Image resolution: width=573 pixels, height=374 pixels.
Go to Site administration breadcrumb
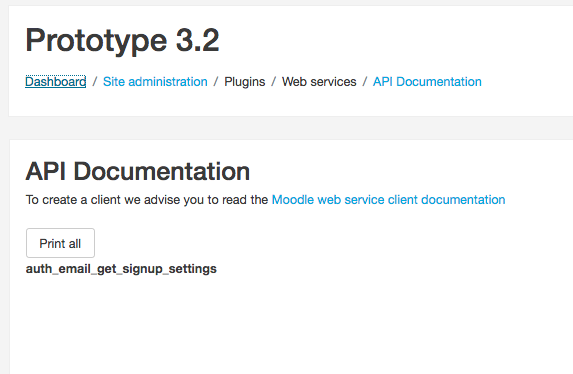(155, 82)
